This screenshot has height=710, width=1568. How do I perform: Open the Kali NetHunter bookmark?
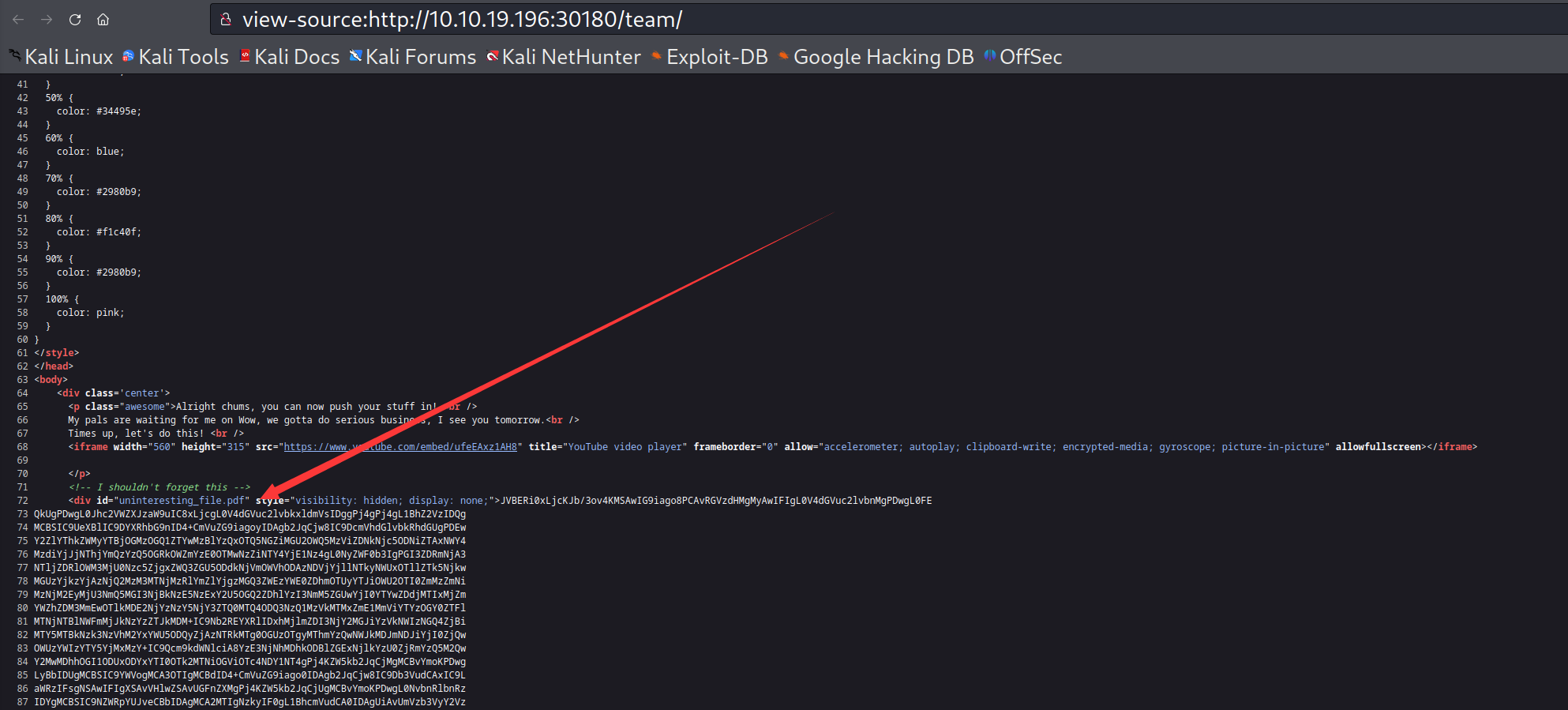tap(564, 57)
